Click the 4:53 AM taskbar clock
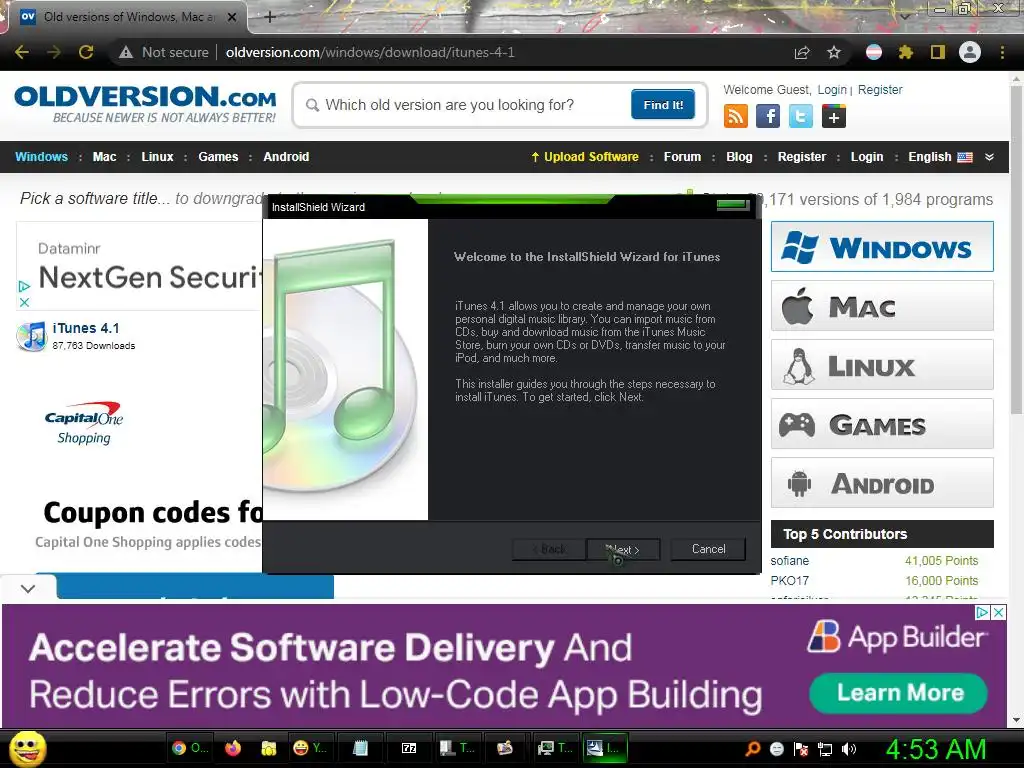 click(935, 748)
